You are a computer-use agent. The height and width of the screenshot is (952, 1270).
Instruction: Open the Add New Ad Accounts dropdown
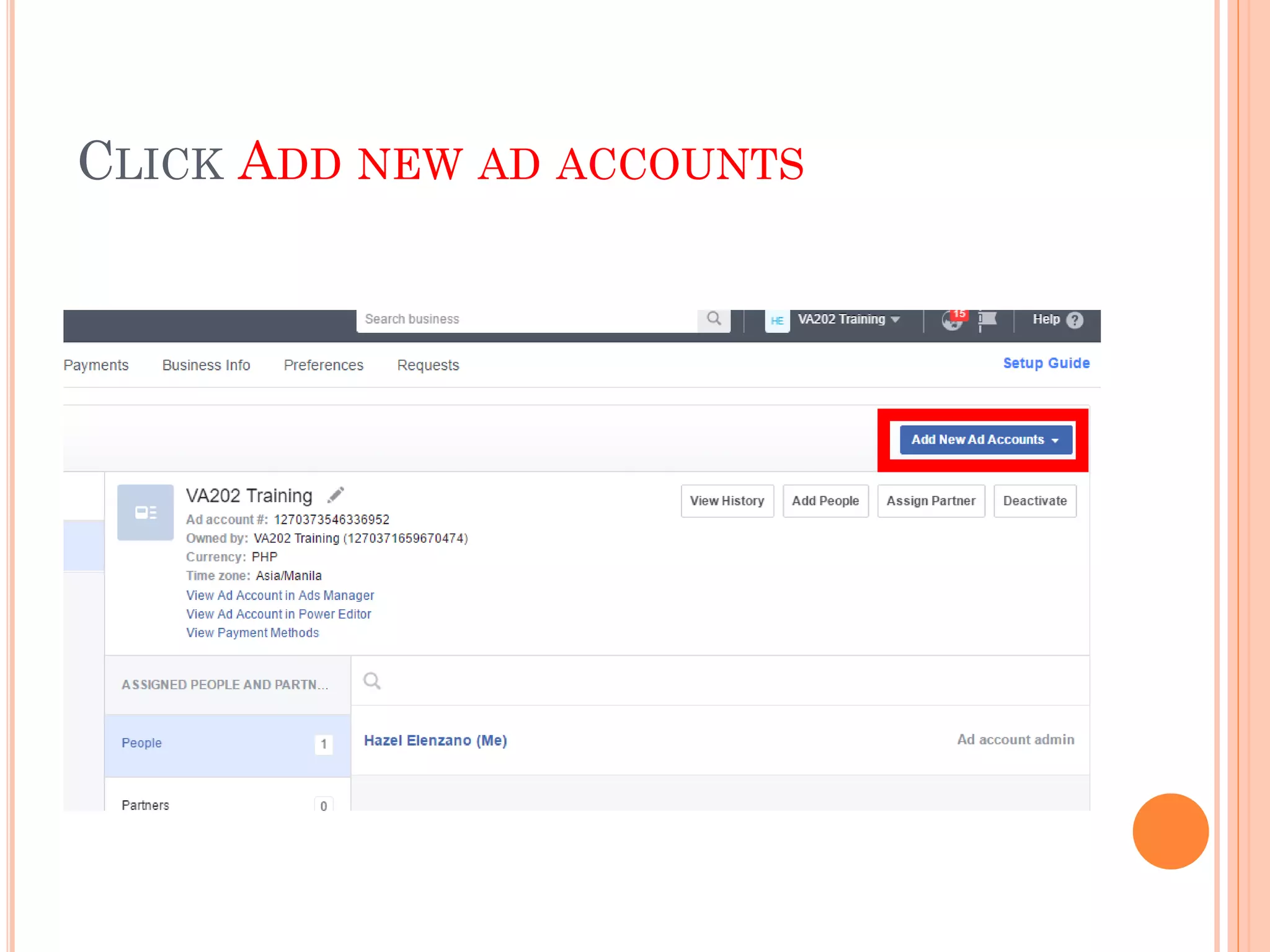pyautogui.click(x=986, y=439)
